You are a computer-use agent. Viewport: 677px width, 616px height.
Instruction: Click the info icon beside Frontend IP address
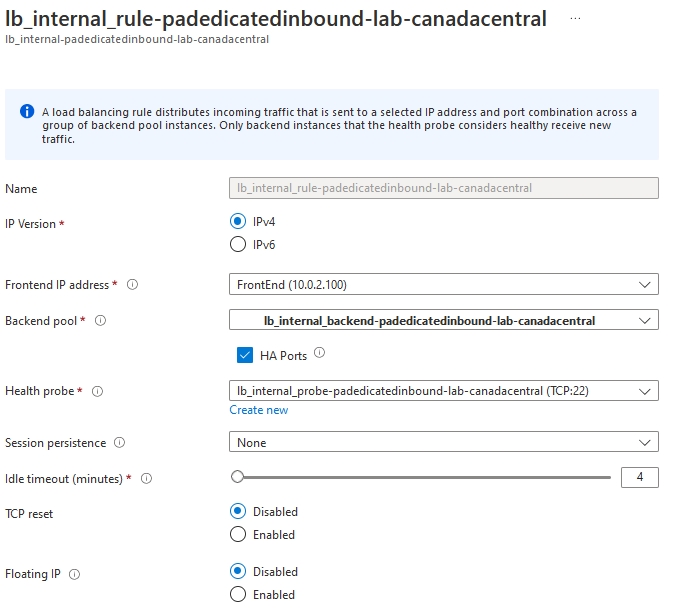133,285
